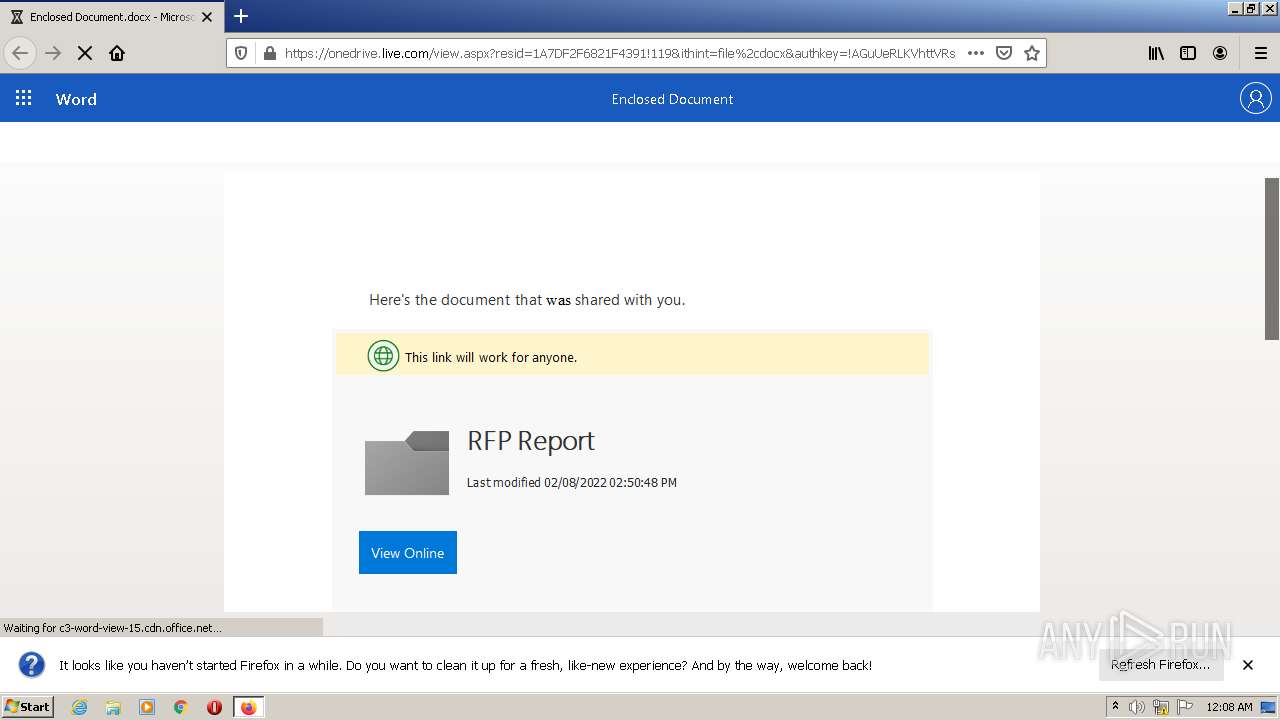Open Firefox account menu
This screenshot has width=1280, height=720.
(x=1220, y=53)
